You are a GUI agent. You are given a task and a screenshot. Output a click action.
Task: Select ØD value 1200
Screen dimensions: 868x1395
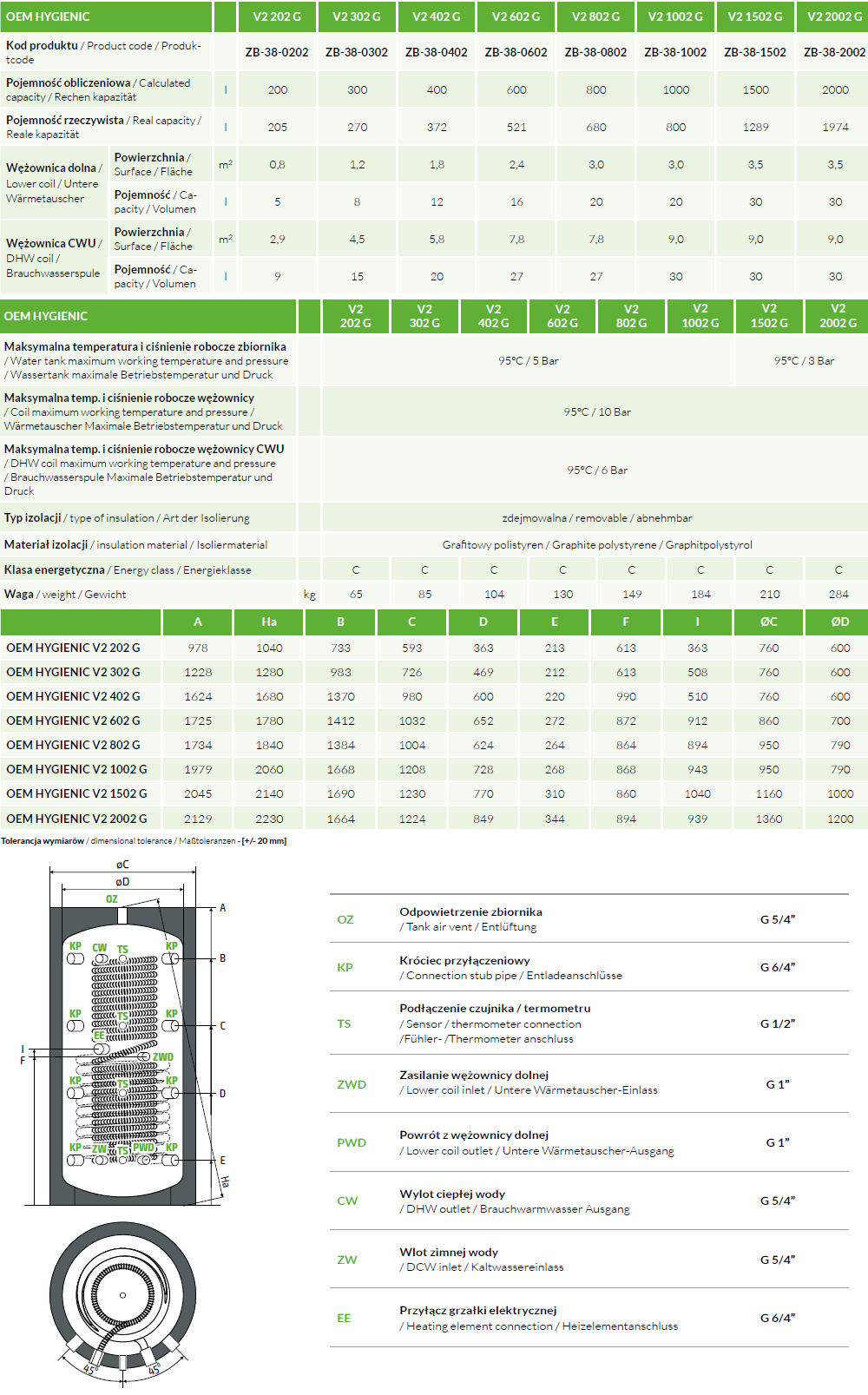840,819
